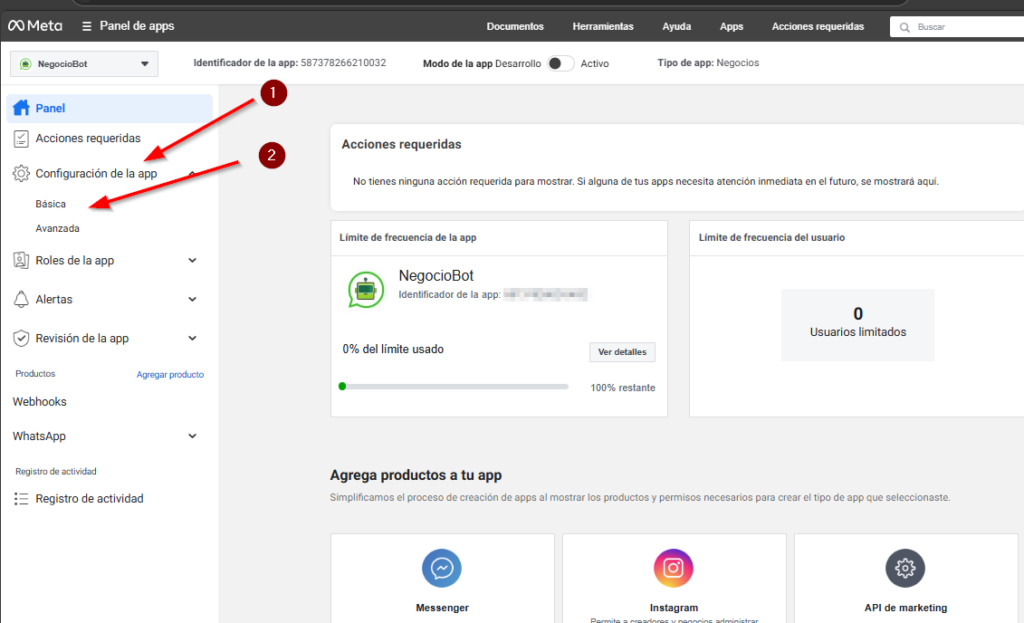
Task: Go to Apps in the top bar
Action: coord(731,27)
